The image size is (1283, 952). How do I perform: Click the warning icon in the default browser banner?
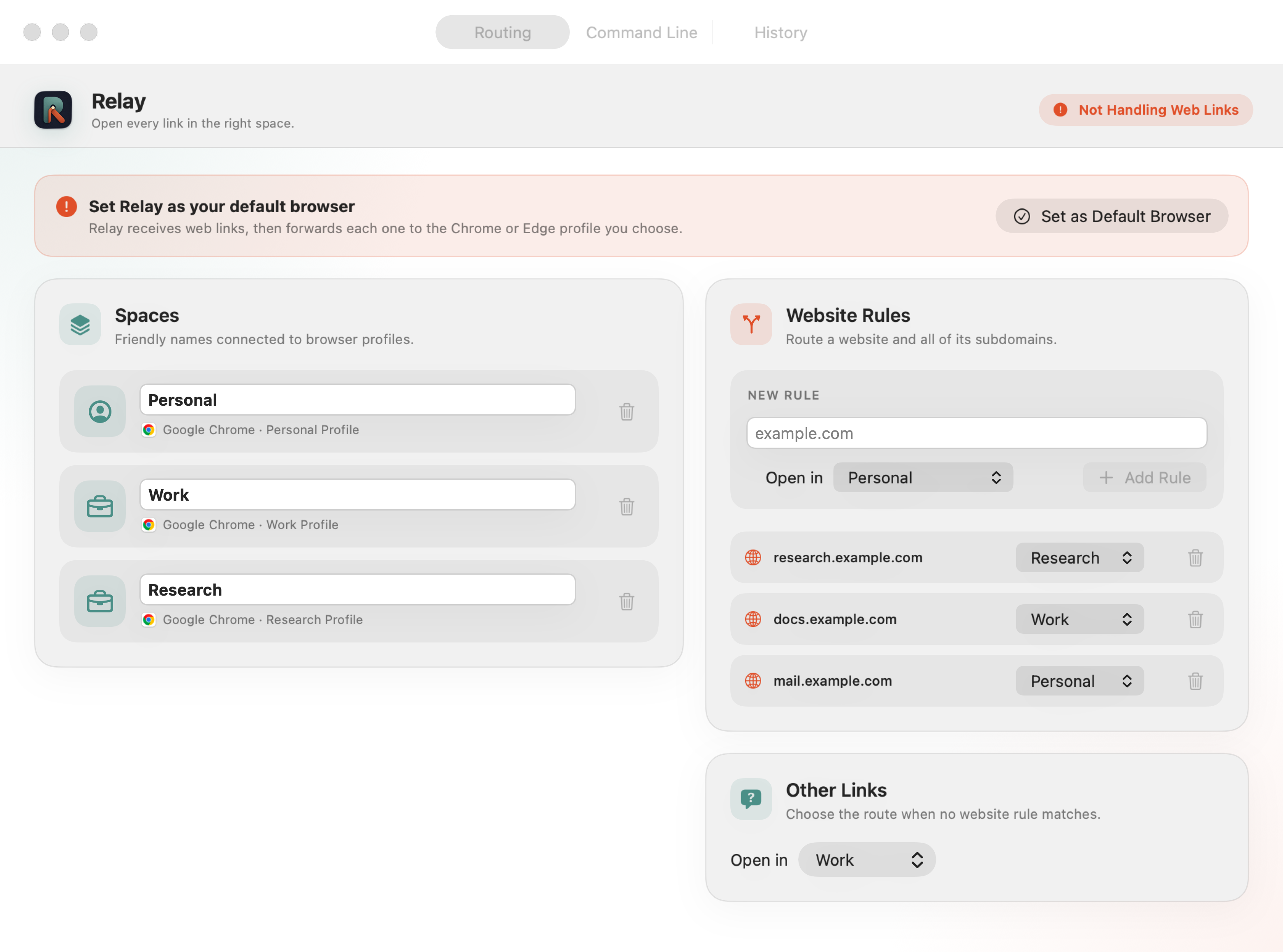[66, 206]
